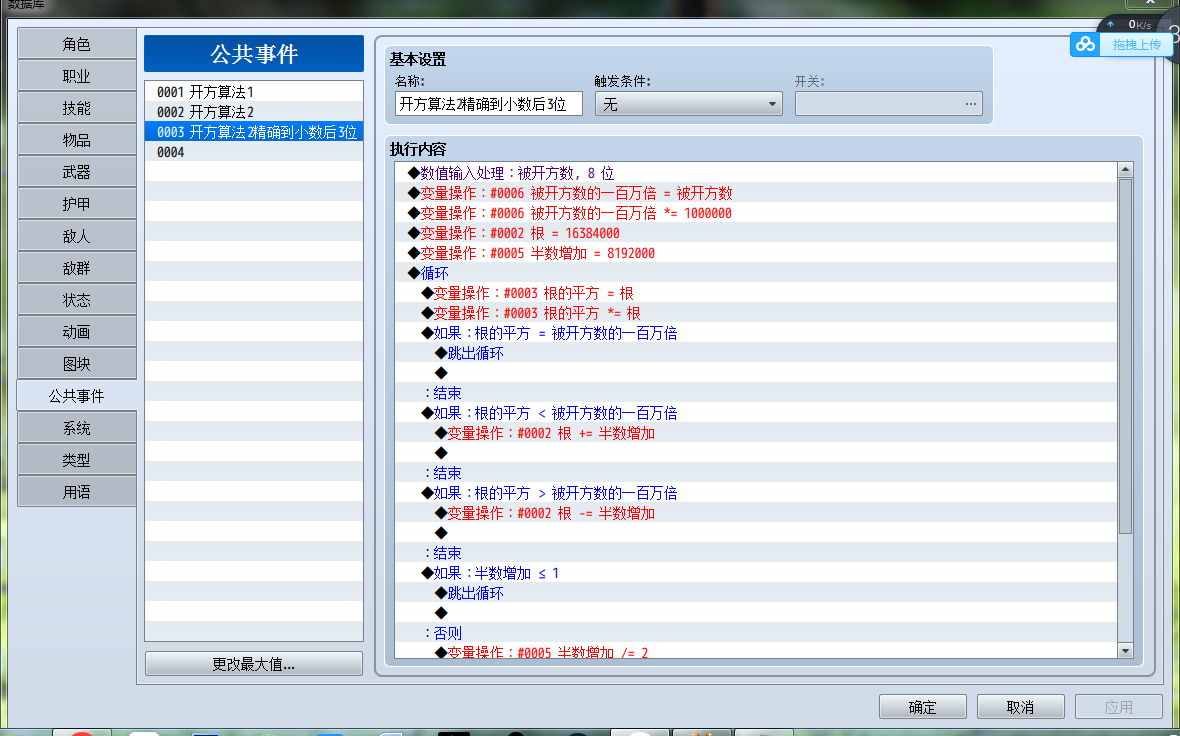Select the 技能 tab
The width and height of the screenshot is (1180, 736).
click(77, 108)
